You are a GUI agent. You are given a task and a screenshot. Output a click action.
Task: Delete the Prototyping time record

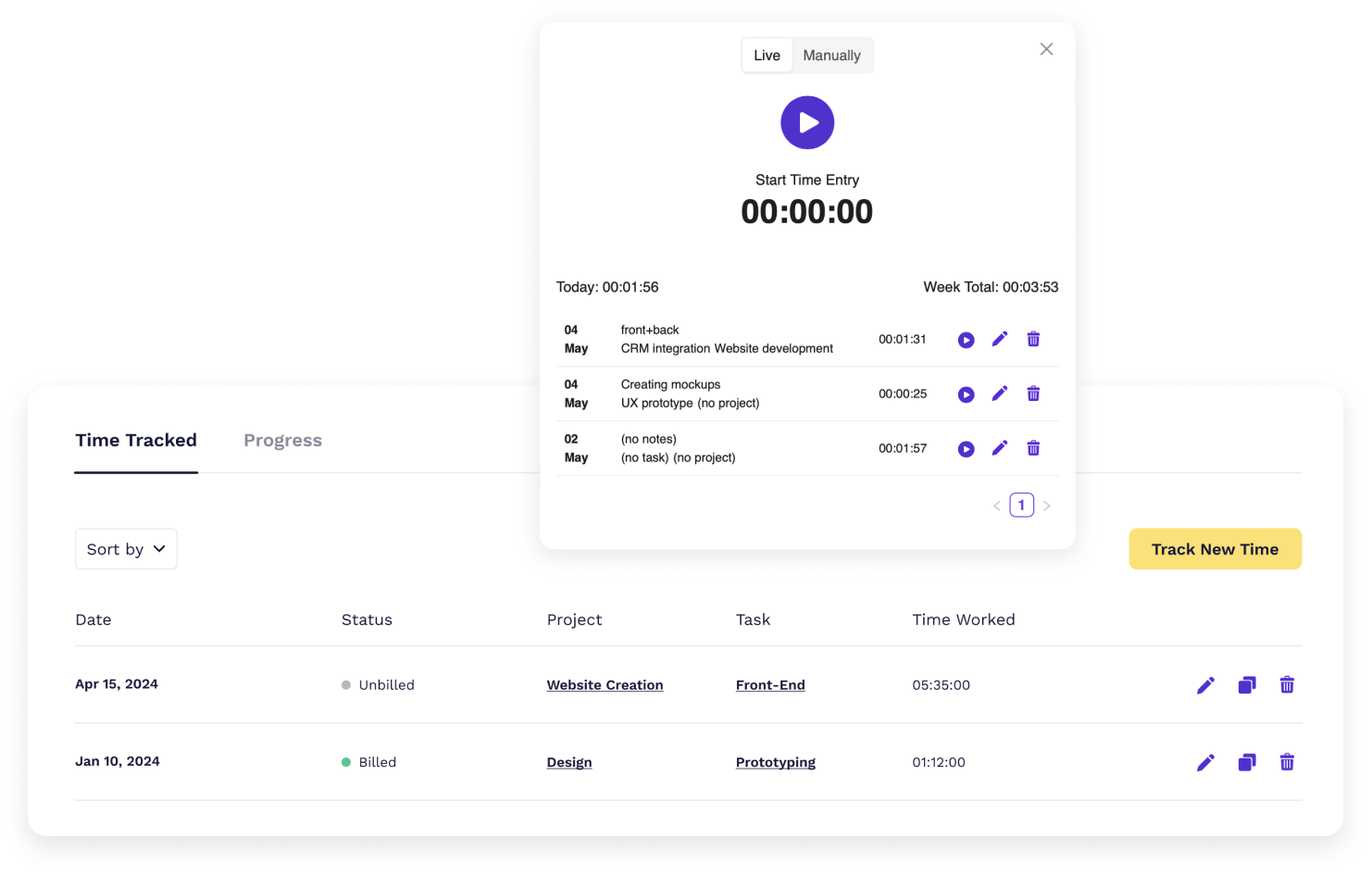[x=1287, y=762]
